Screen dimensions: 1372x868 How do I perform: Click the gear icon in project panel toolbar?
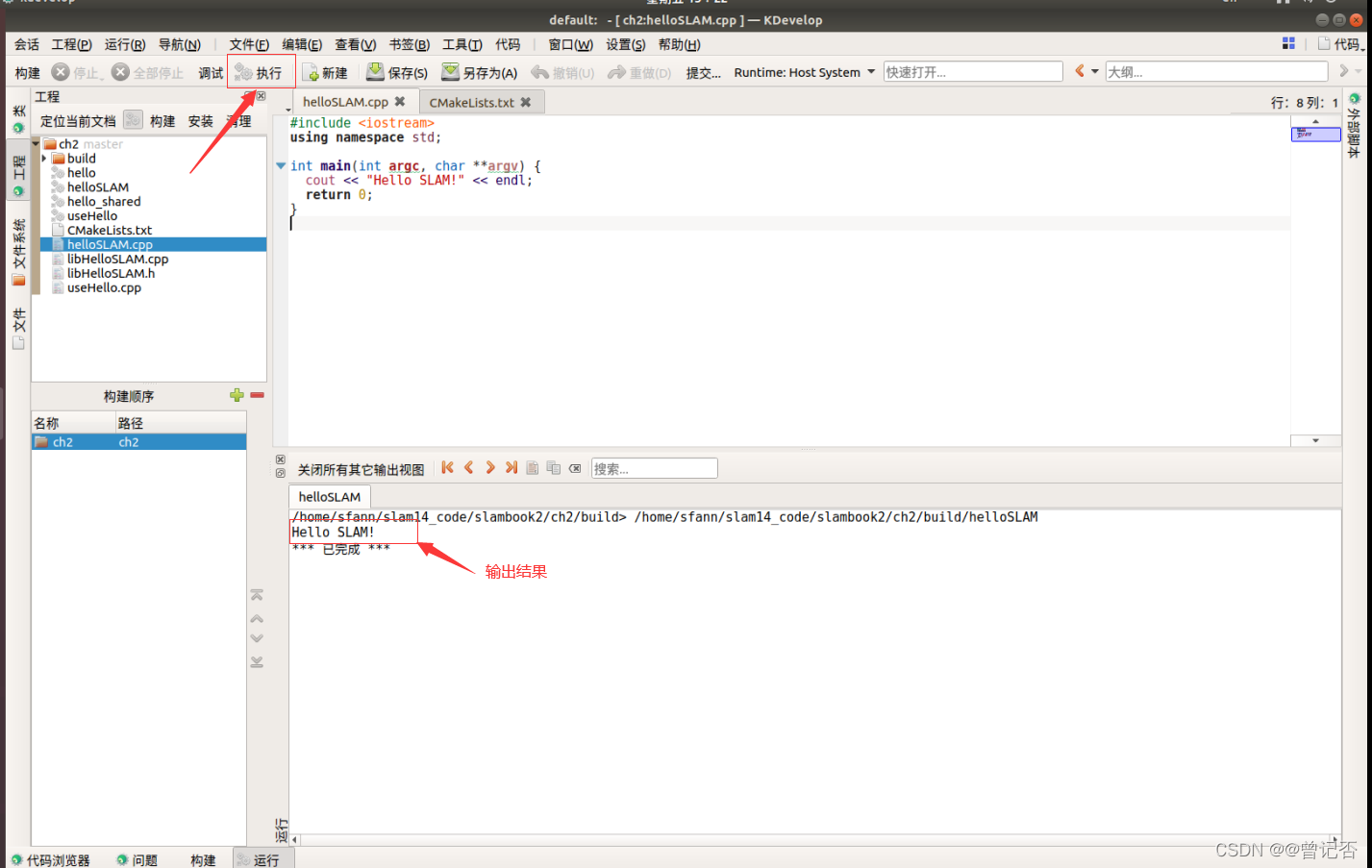point(133,120)
